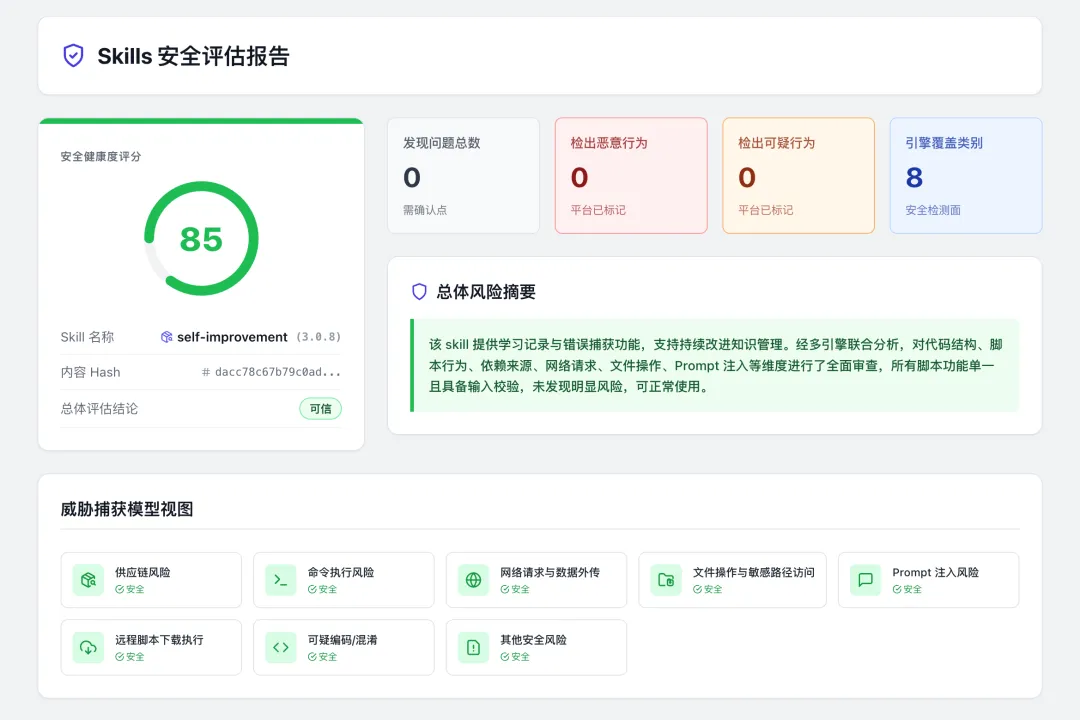Click the 文件操作与敏感路径访问 folder icon
Screen dimensions: 1080x720
666,580
